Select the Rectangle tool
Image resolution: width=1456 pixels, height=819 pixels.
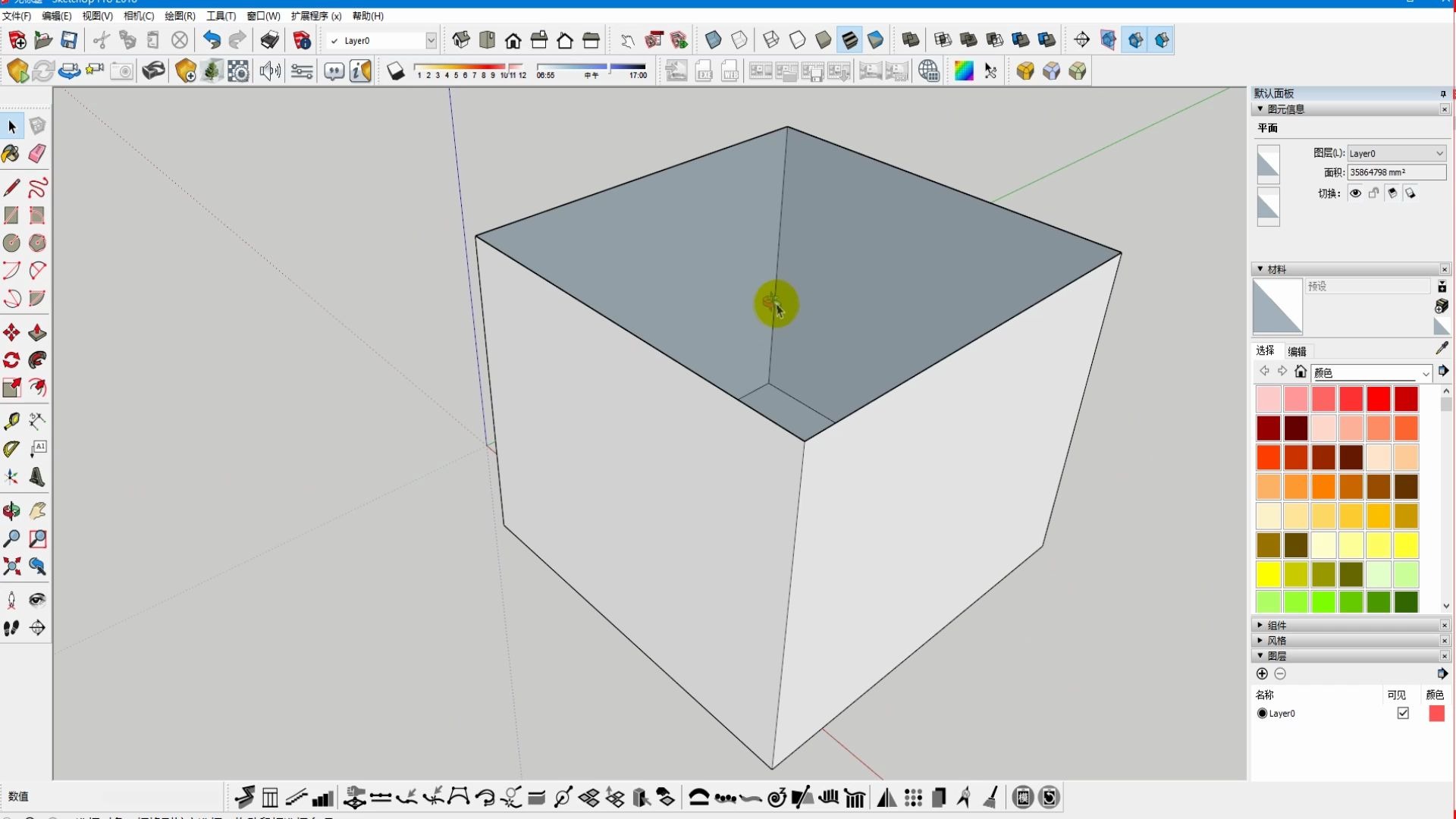(11, 215)
